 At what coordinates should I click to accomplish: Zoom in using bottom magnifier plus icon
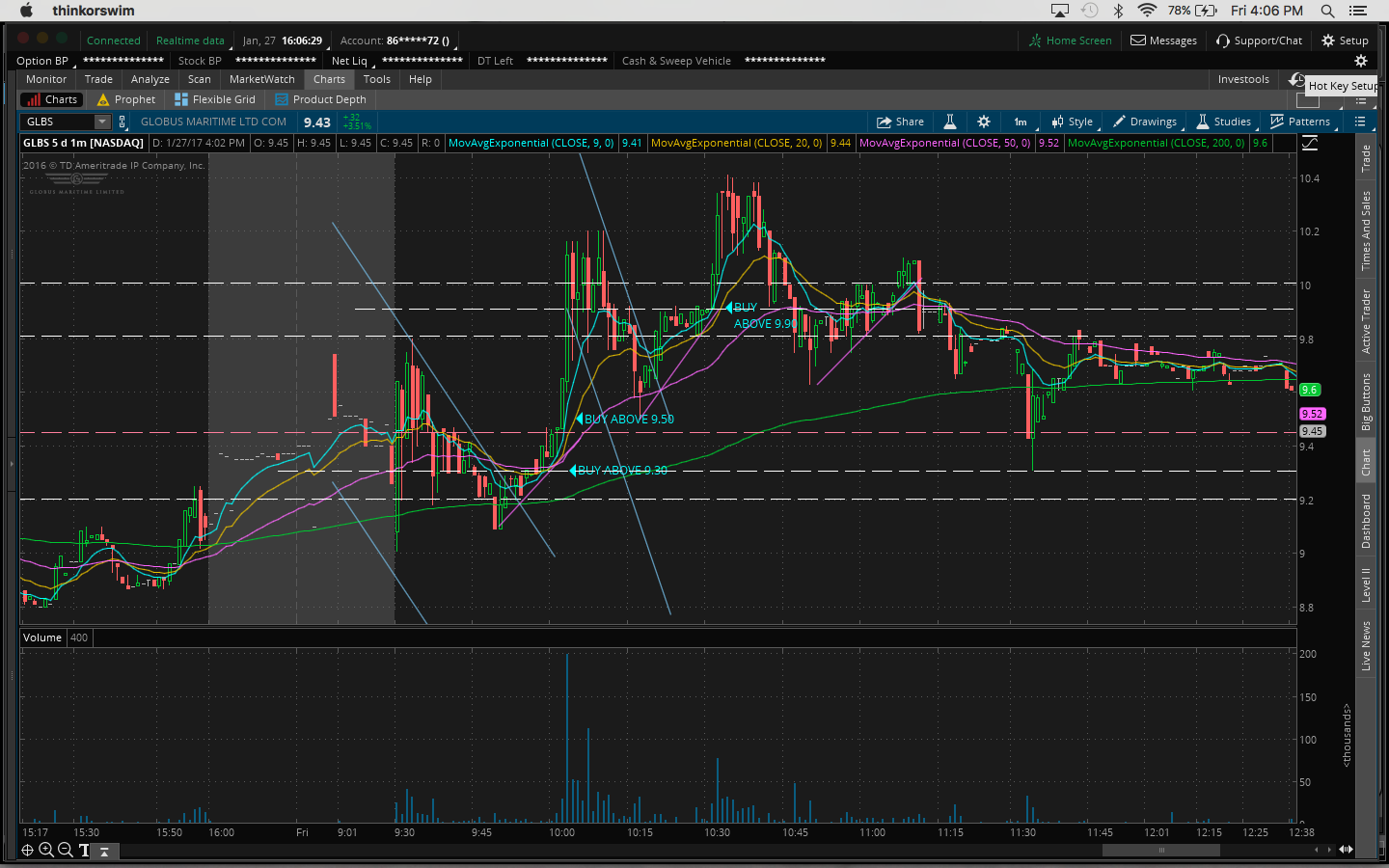(45, 850)
